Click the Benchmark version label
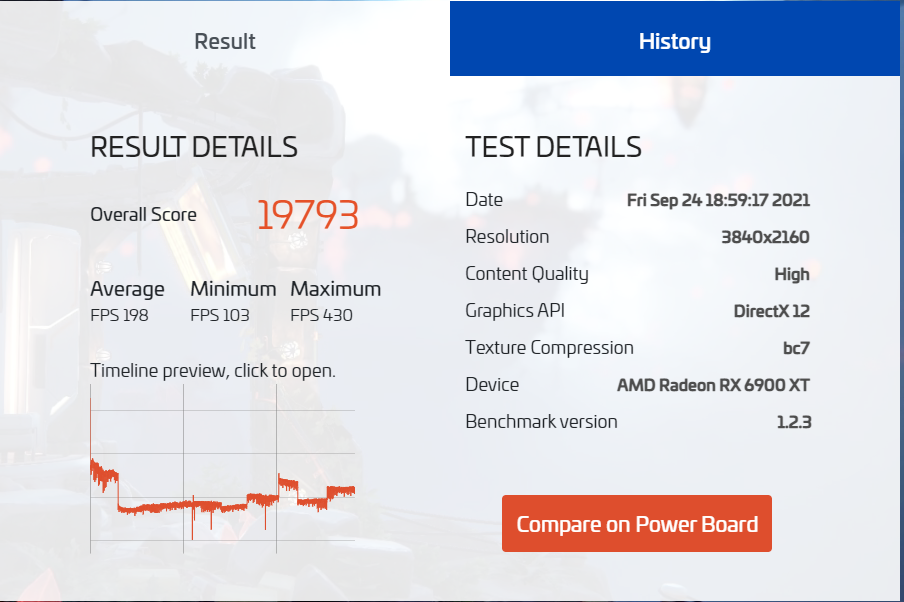 (541, 422)
